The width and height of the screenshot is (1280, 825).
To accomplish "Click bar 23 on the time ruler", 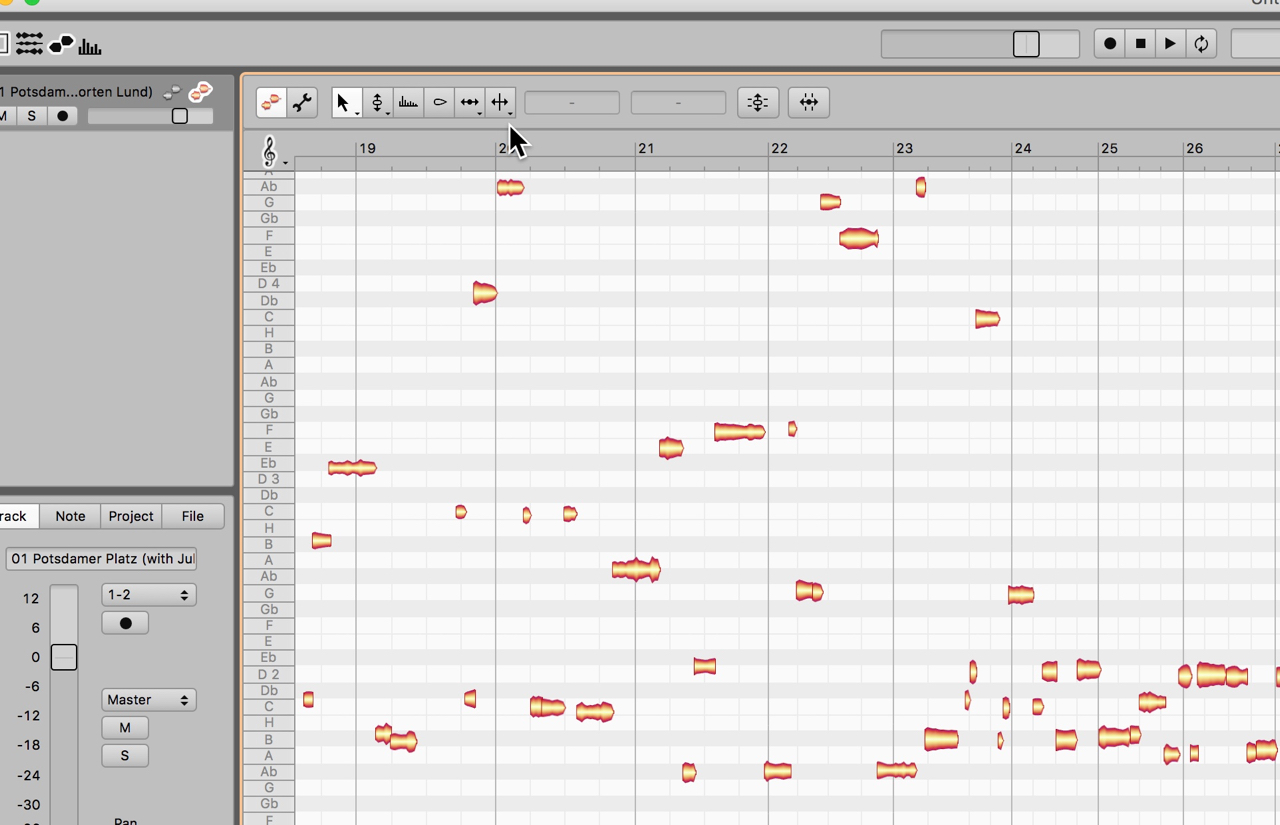I will click(x=904, y=148).
